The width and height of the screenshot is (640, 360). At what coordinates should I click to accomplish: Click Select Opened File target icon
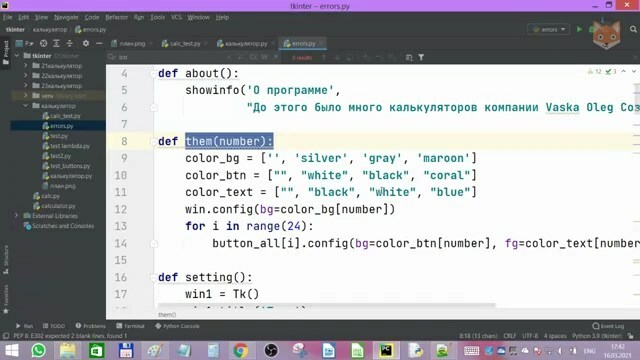click(x=43, y=43)
